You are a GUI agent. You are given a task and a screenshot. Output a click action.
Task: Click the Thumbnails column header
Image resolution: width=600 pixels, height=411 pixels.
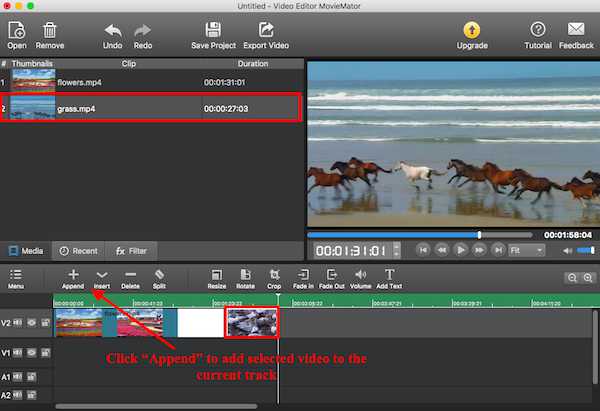[x=32, y=64]
